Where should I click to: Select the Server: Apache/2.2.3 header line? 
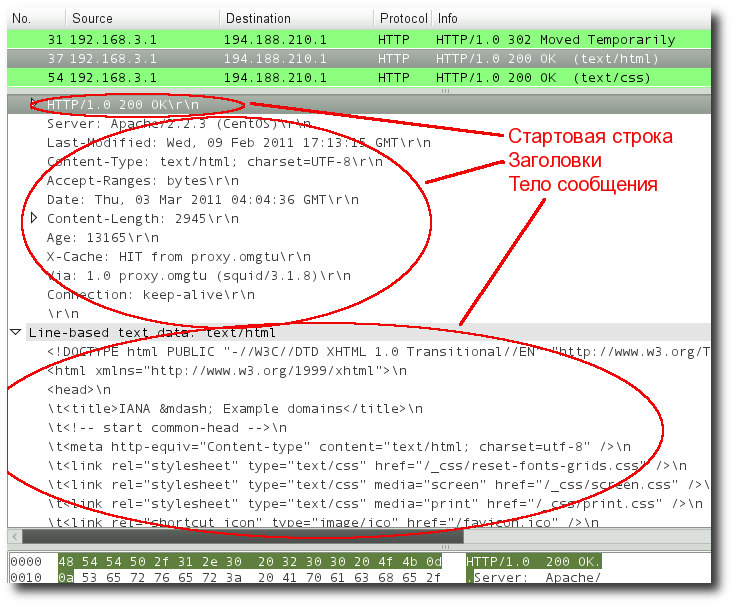(x=179, y=124)
